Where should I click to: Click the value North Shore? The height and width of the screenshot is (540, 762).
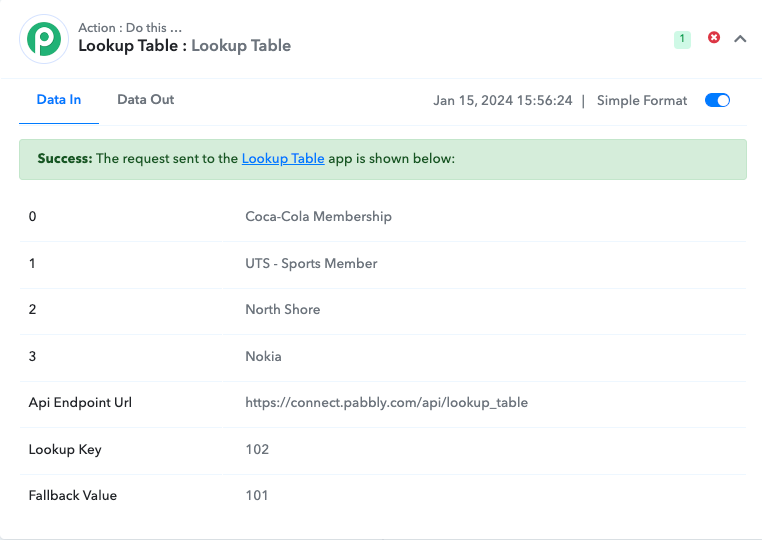click(283, 310)
